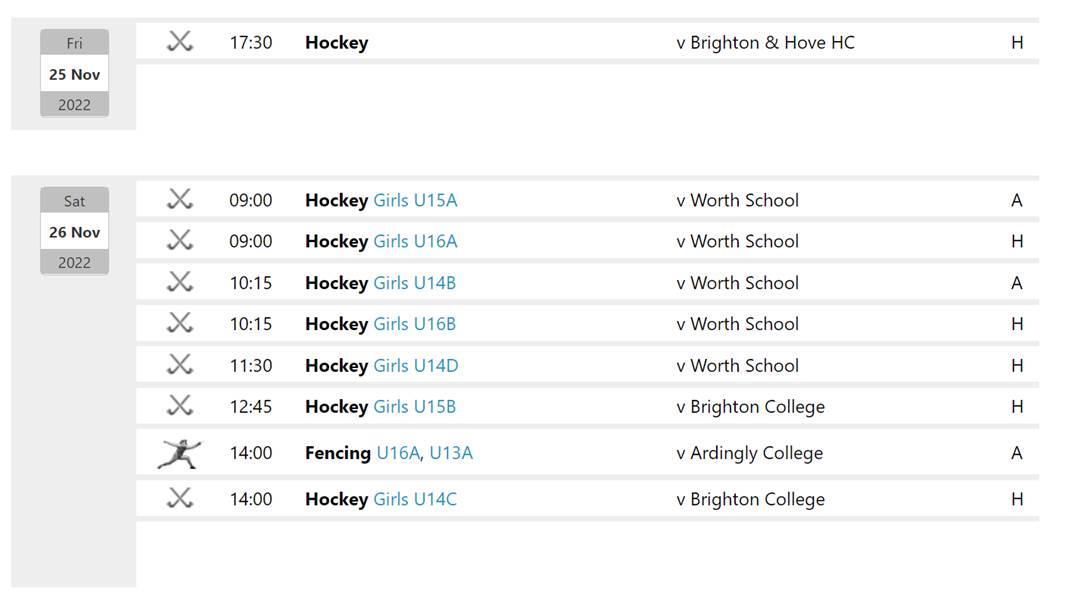The height and width of the screenshot is (610, 1087).
Task: Click hockey sticks icon for 17:30 Friday fixture
Action: (x=180, y=42)
